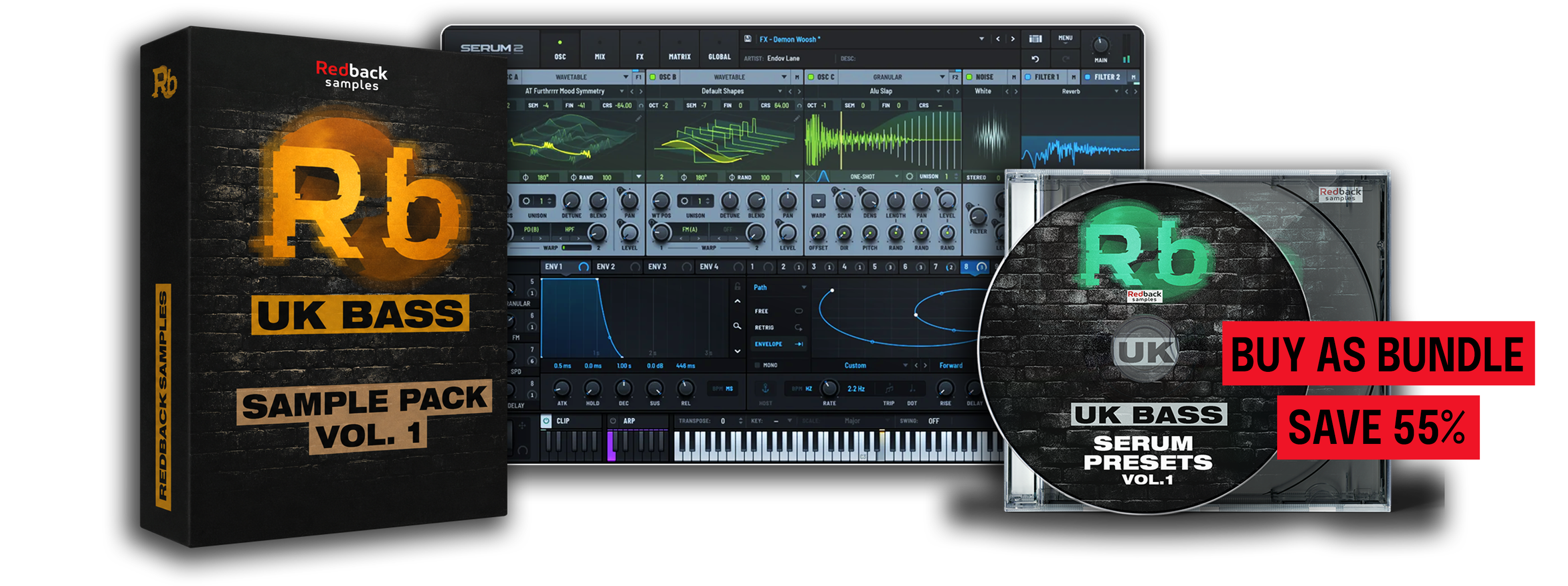This screenshot has height=586, width=1568.
Task: Click the OSC B phase icon beside 180°
Action: click(x=684, y=178)
